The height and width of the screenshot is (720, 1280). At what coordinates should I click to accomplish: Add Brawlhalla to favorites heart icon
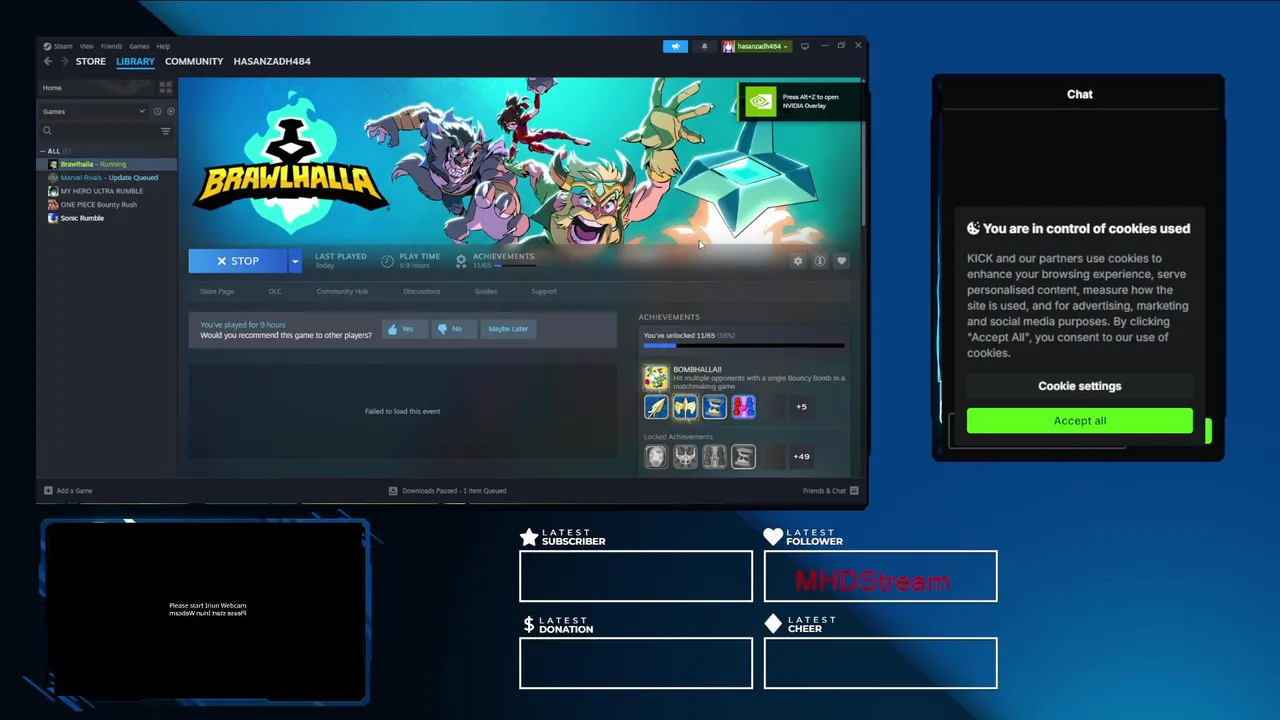(x=842, y=261)
